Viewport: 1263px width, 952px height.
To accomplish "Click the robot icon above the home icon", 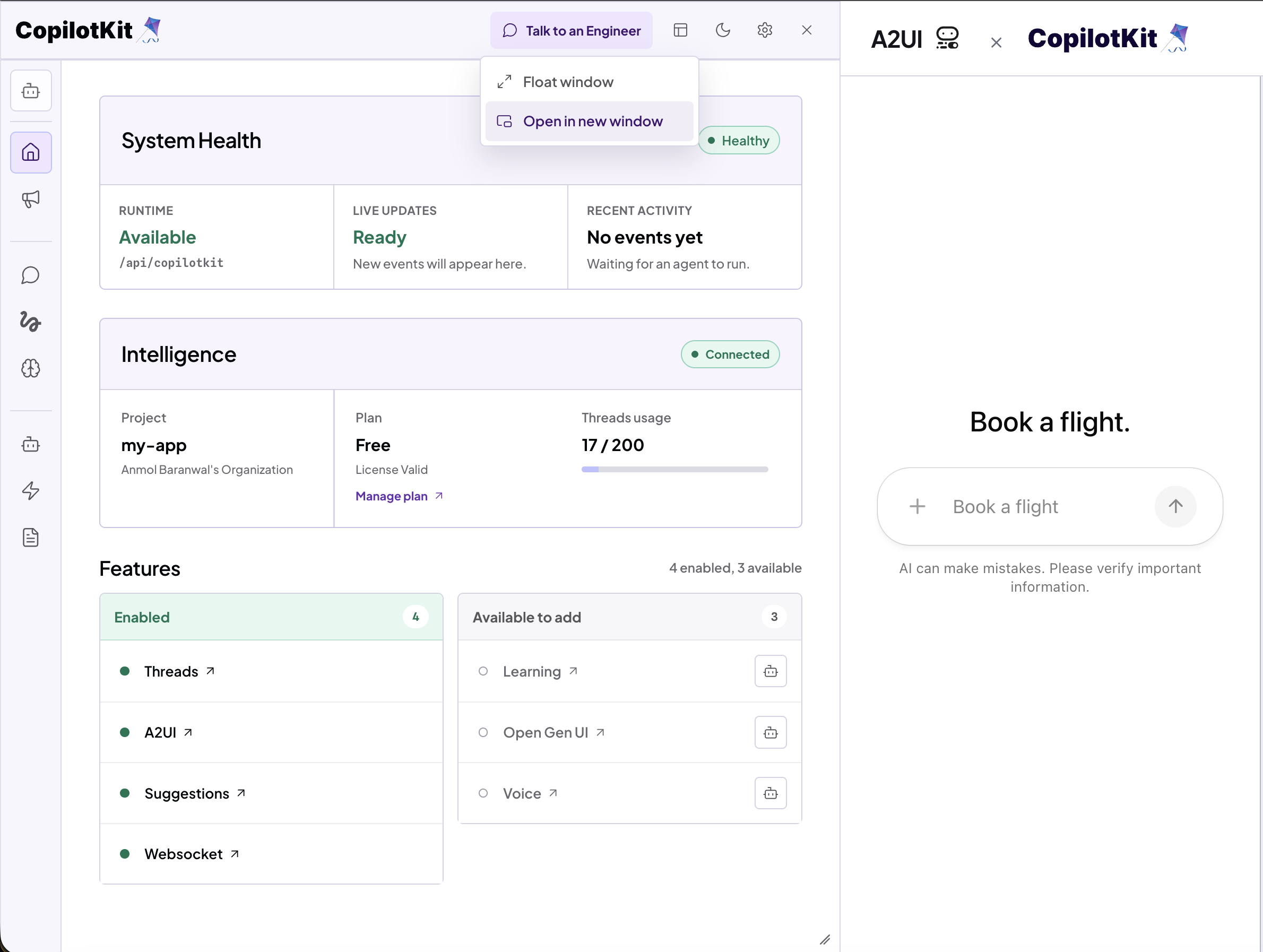I will click(x=31, y=90).
